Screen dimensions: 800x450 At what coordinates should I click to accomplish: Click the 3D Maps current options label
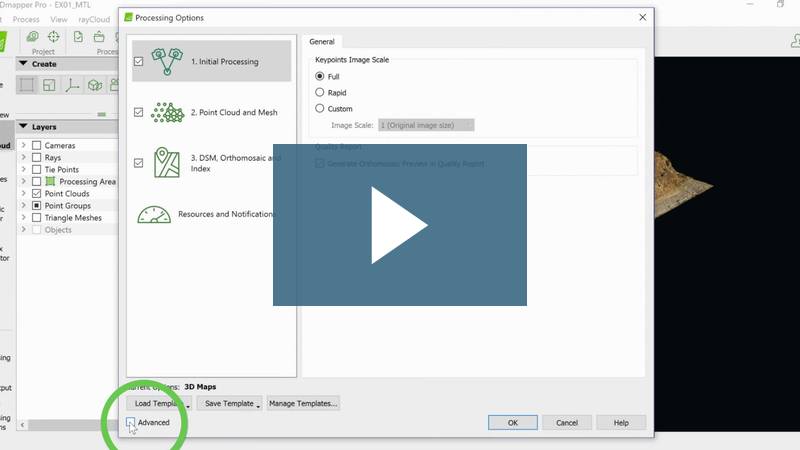coord(200,387)
